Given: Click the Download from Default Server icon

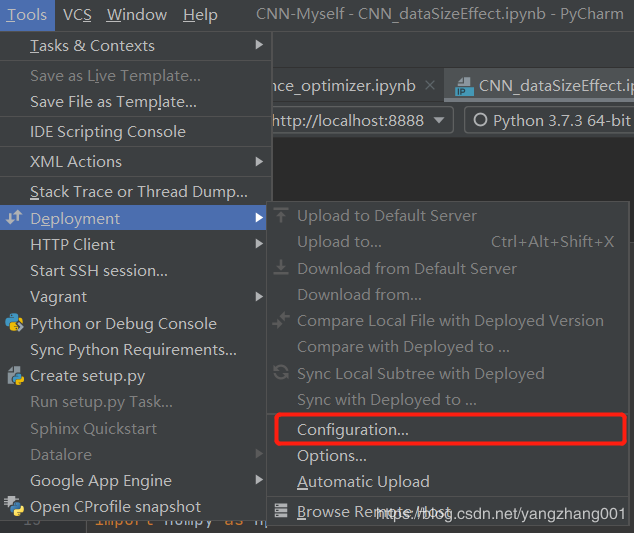Looking at the screenshot, I should coord(281,268).
